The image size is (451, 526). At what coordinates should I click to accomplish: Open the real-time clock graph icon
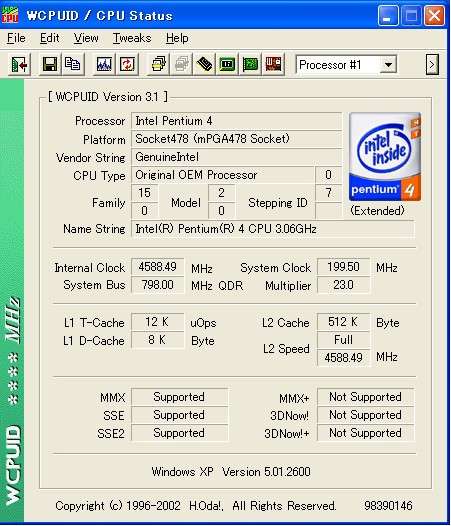[x=104, y=64]
